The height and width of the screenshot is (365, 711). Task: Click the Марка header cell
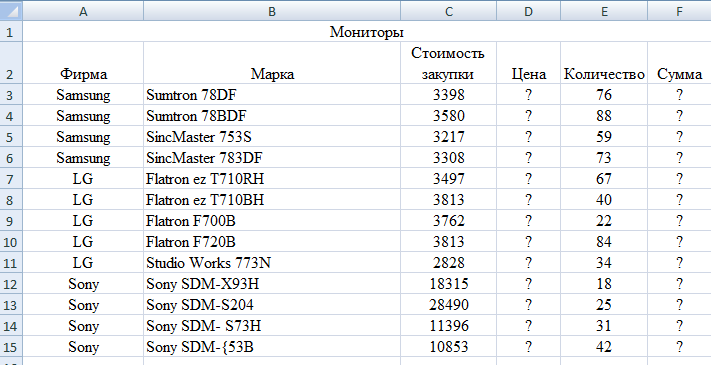272,63
